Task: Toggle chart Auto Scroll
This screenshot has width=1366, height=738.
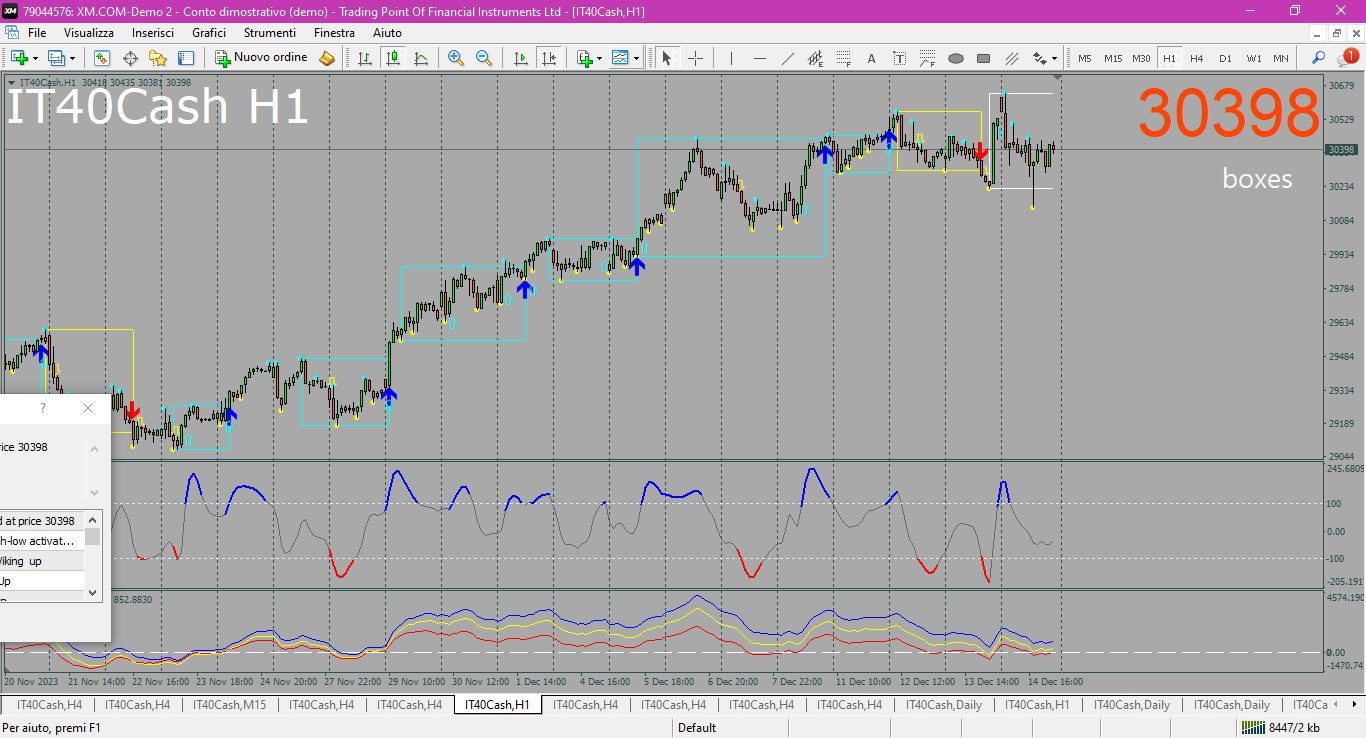Action: tap(520, 58)
